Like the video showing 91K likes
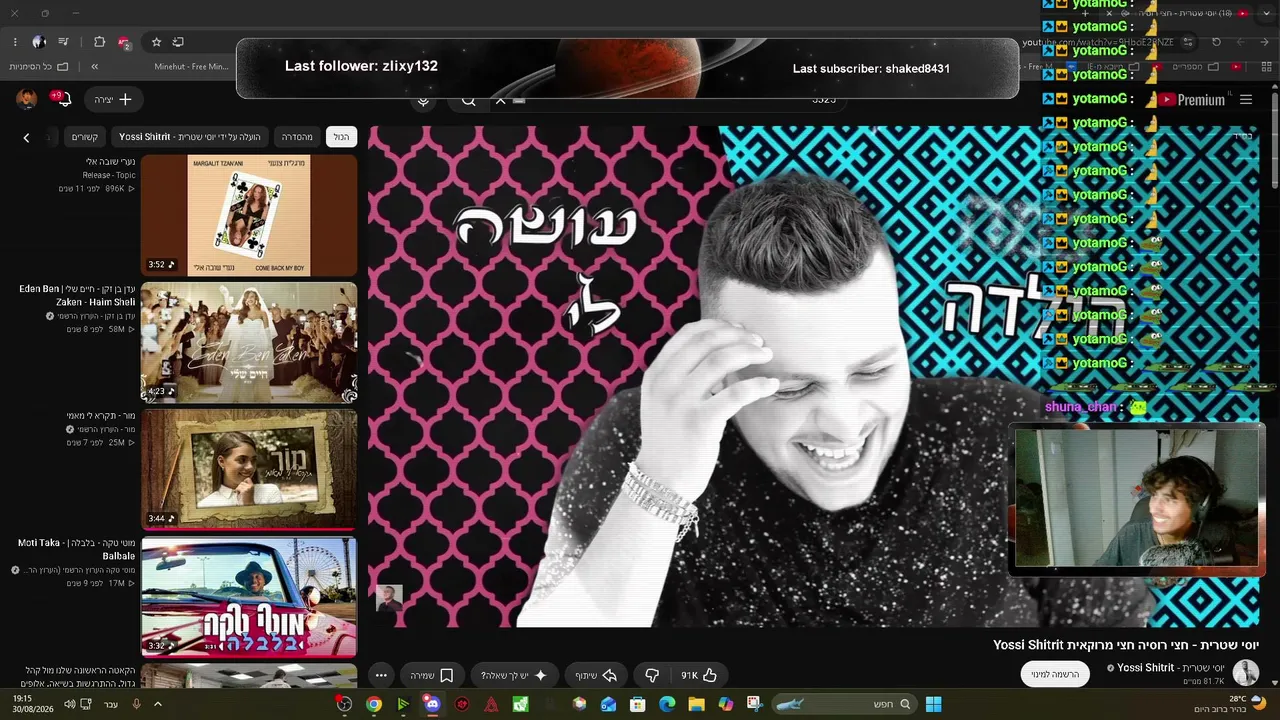The width and height of the screenshot is (1280, 720). (699, 676)
